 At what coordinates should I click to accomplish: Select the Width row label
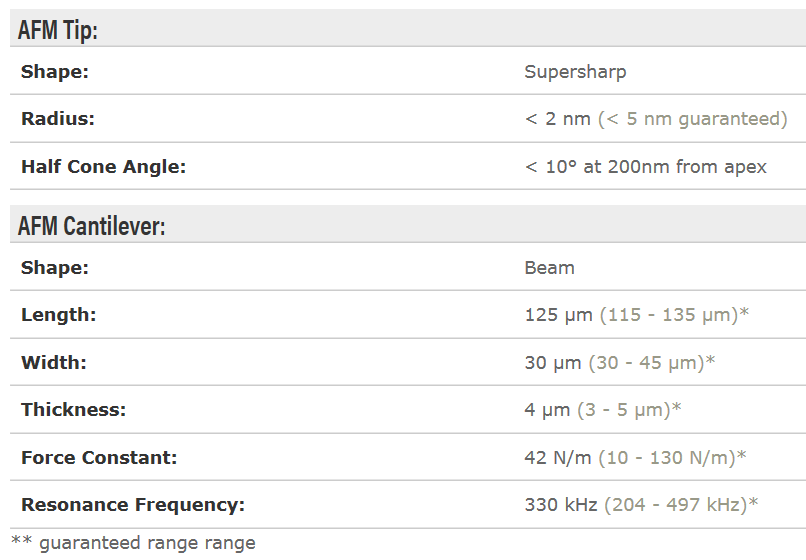click(54, 363)
